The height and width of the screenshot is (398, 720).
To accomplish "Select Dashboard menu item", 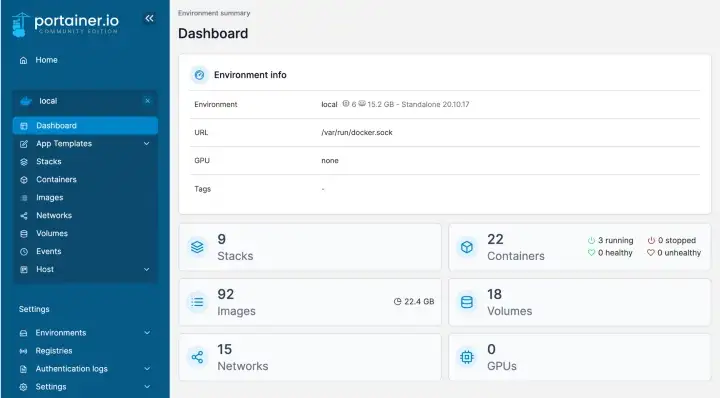I will tap(85, 126).
